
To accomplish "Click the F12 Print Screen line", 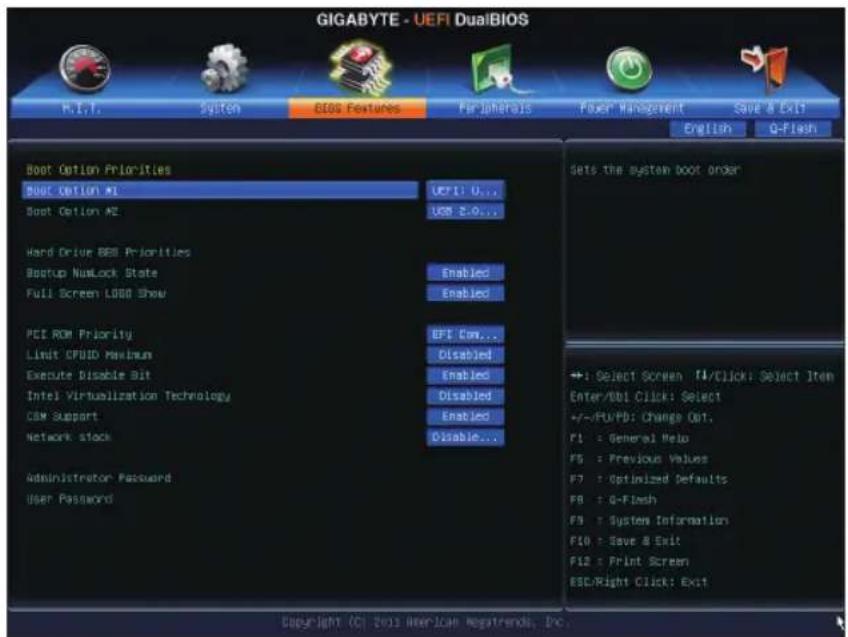I will click(630, 562).
